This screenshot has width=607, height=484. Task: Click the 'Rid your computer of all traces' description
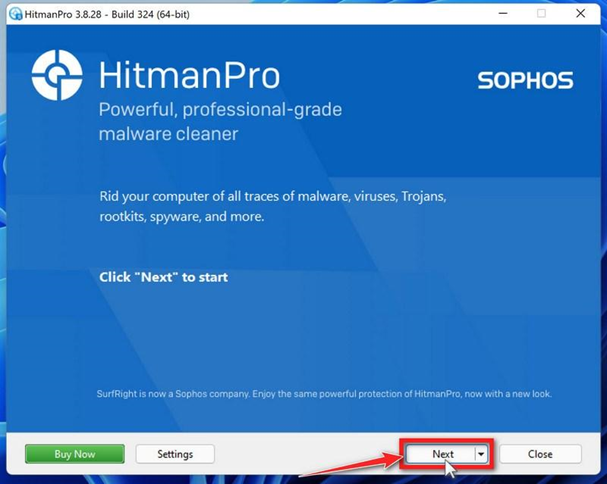point(273,206)
